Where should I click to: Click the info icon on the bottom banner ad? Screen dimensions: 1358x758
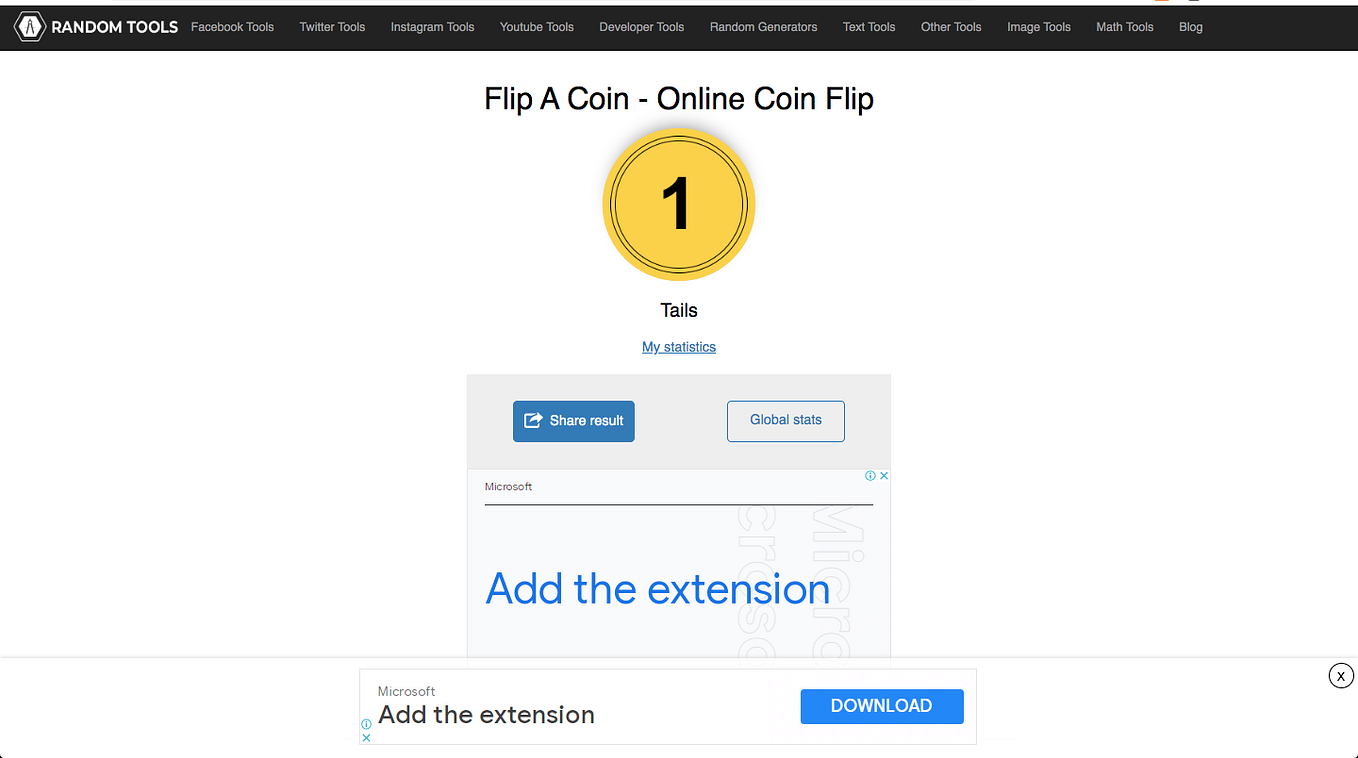pos(366,726)
